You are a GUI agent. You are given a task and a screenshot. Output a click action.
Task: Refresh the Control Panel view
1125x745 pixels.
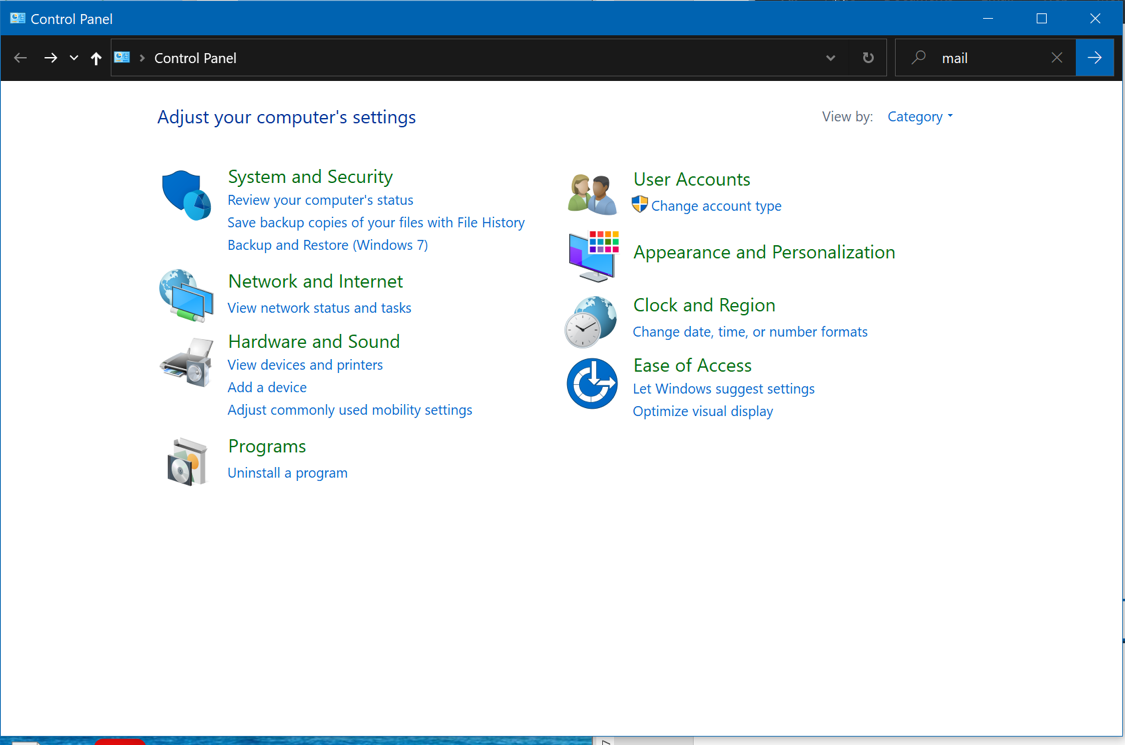click(x=868, y=58)
